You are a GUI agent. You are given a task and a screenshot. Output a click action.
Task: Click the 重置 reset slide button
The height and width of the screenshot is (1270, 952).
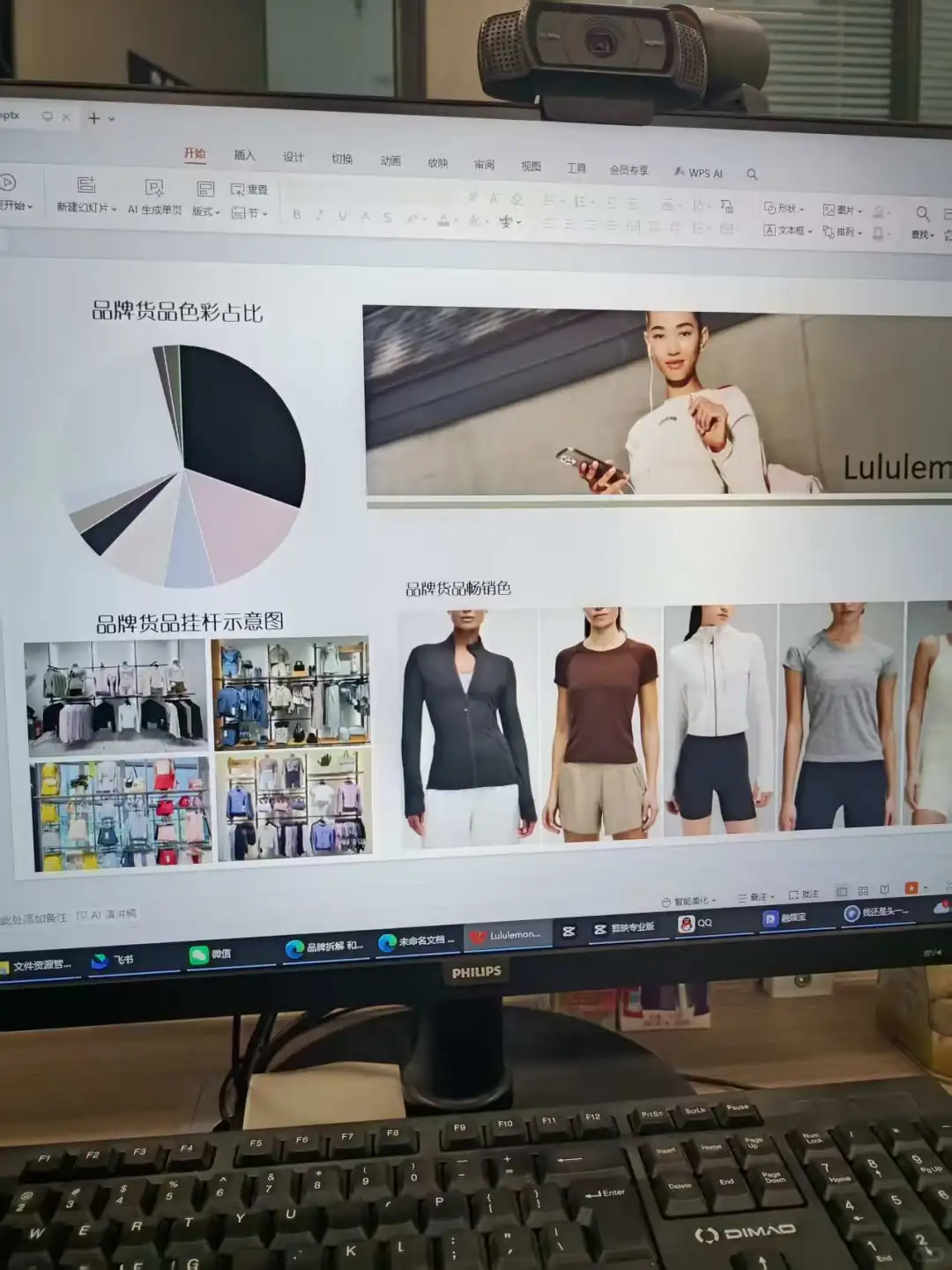(249, 189)
